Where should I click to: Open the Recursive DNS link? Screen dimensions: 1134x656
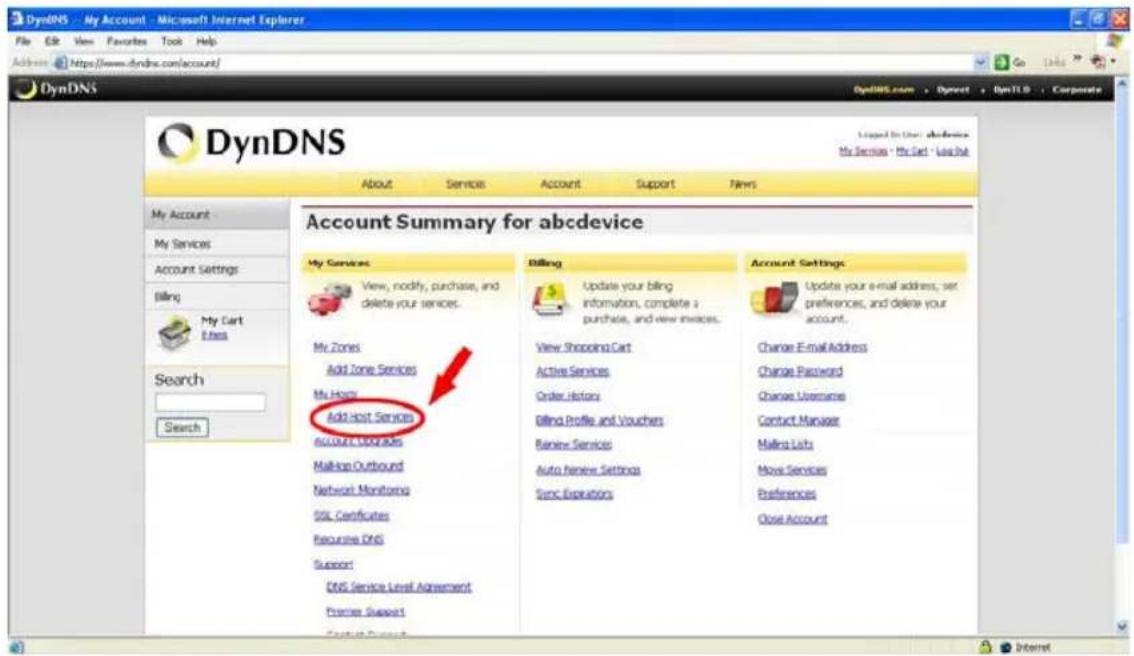click(x=348, y=539)
